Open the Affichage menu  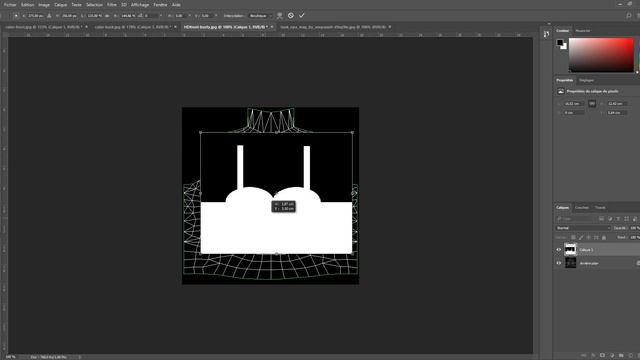click(140, 5)
